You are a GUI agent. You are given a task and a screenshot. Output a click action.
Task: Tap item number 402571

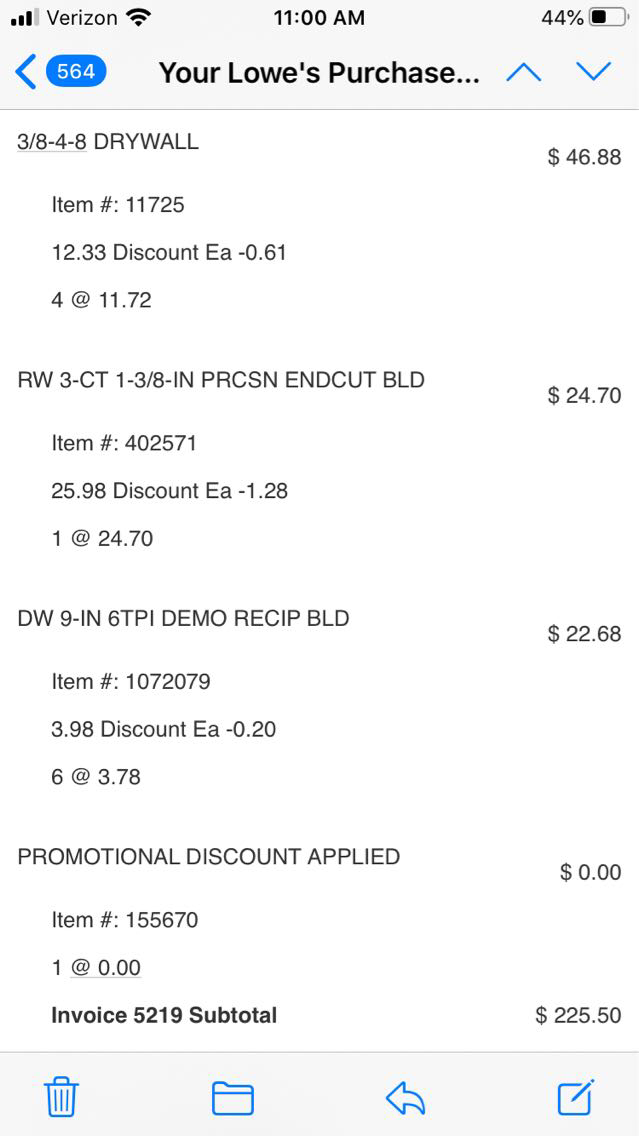point(160,443)
